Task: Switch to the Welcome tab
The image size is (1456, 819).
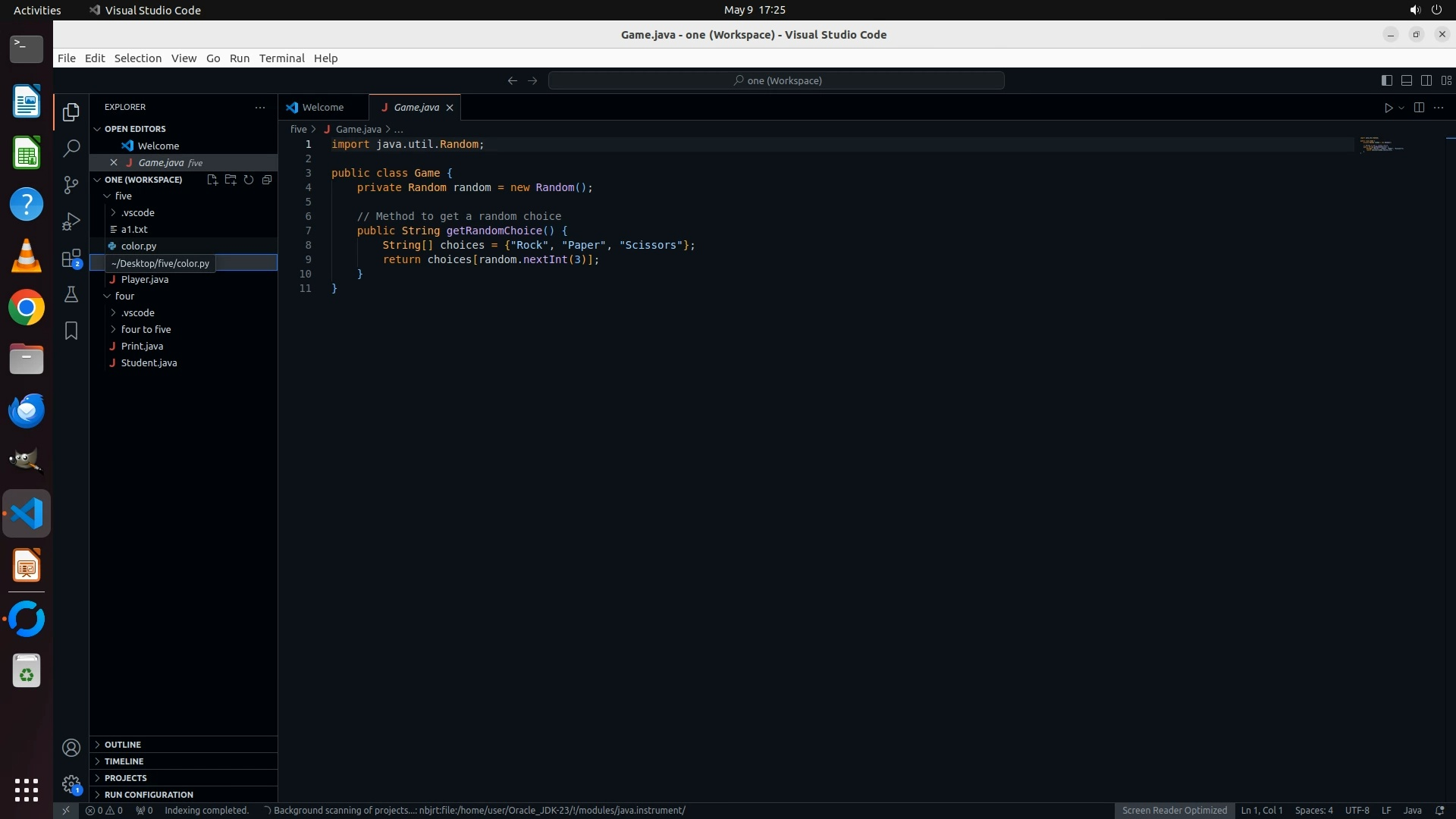Action: click(322, 108)
